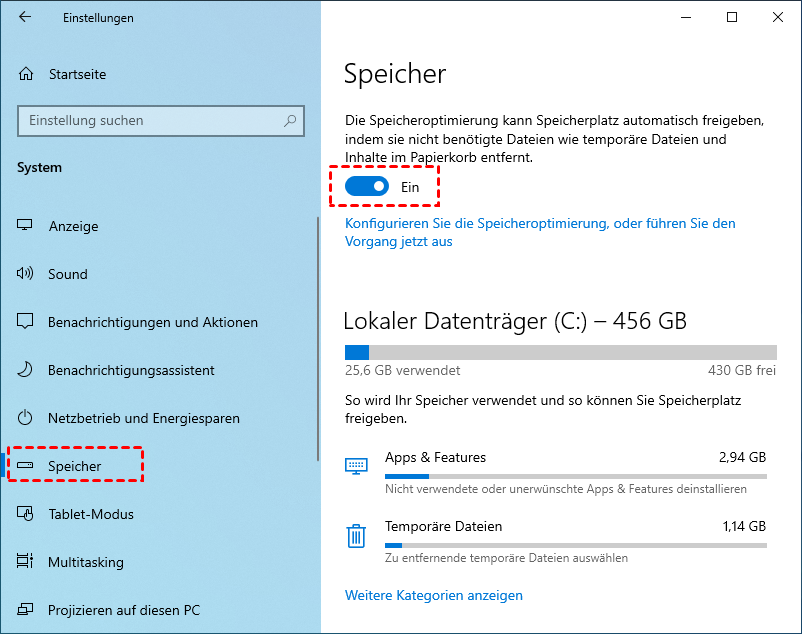Click the search magnifier icon
This screenshot has width=802, height=634.
pyautogui.click(x=290, y=121)
